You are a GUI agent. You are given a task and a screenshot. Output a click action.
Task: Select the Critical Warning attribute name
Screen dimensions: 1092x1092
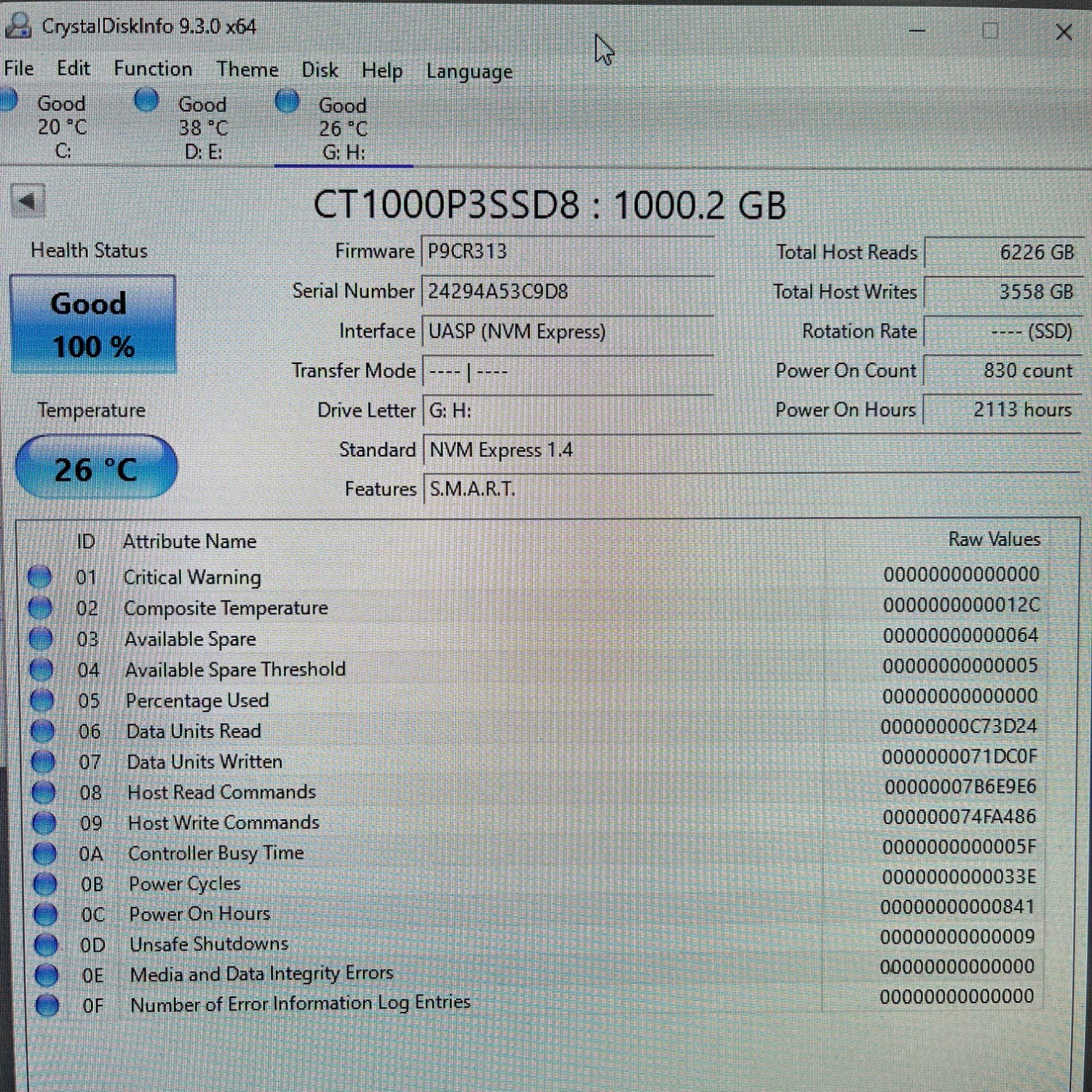point(192,577)
